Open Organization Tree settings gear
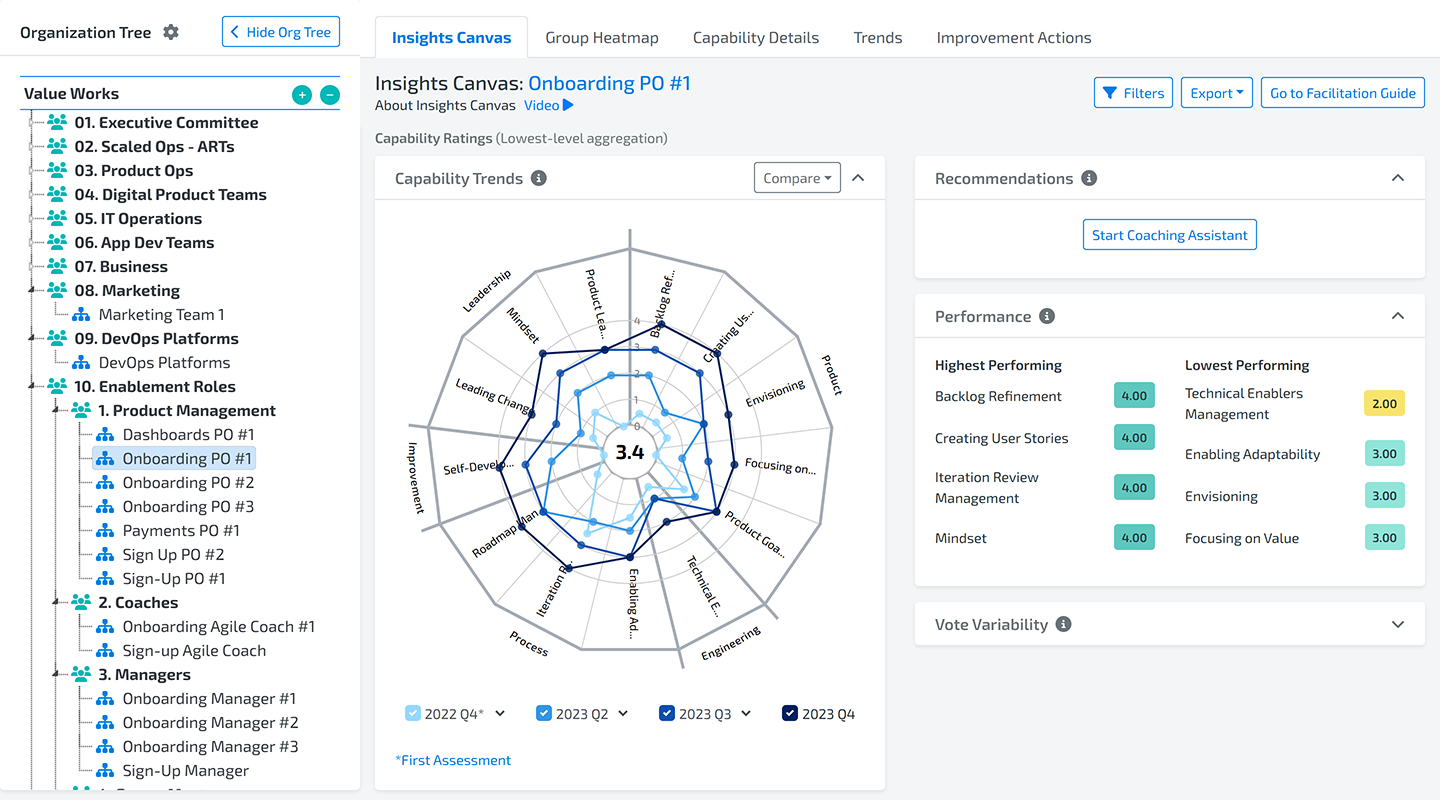Viewport: 1440px width, 800px height. tap(171, 32)
